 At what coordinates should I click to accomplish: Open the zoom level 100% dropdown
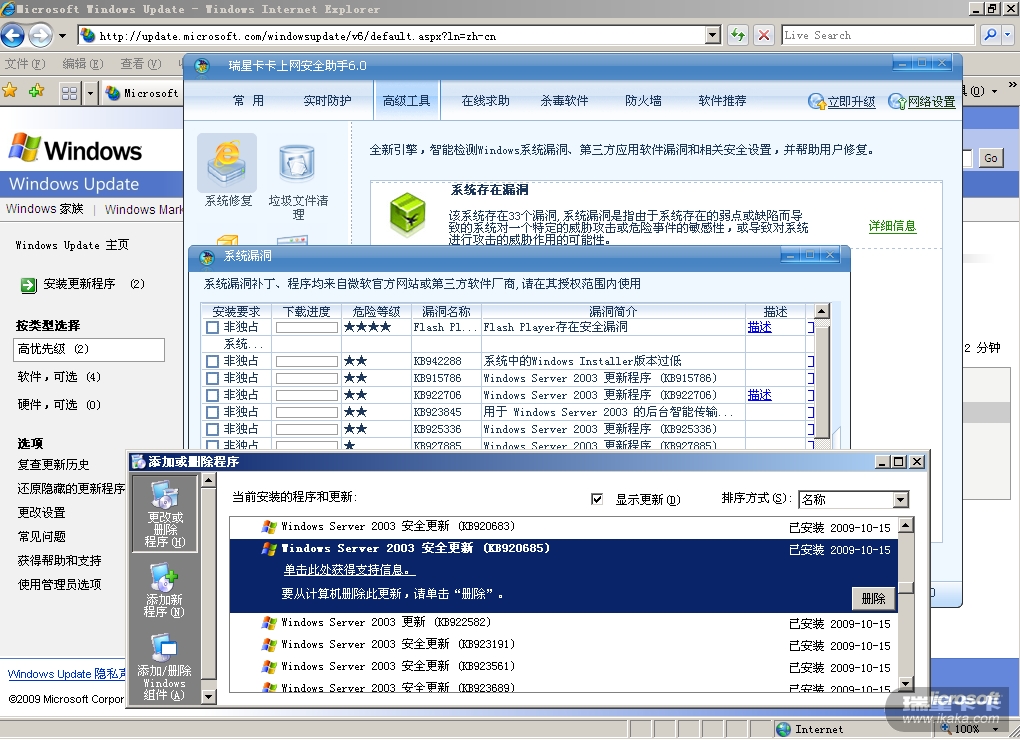[995, 730]
